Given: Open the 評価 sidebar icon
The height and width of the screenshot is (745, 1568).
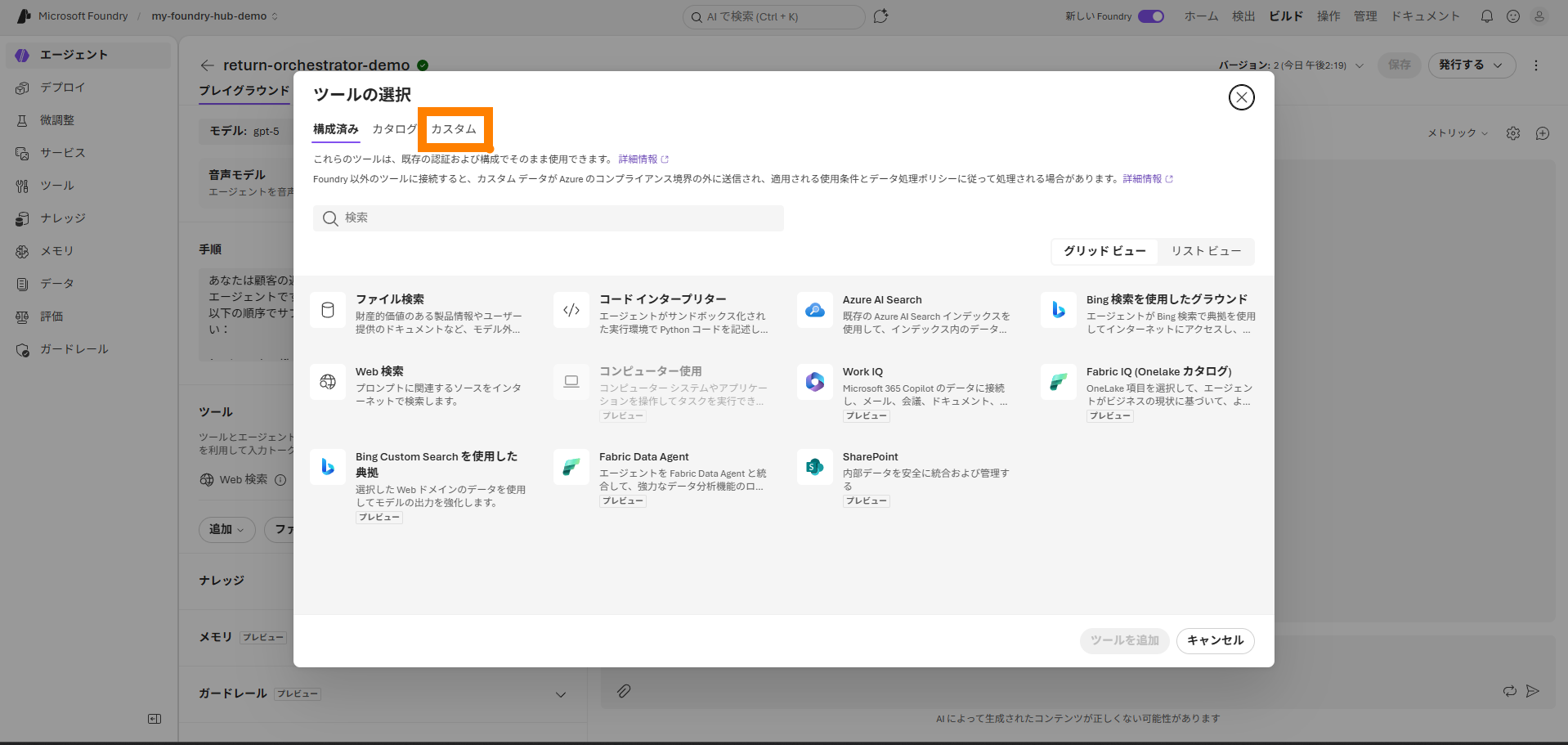Looking at the screenshot, I should tap(22, 316).
